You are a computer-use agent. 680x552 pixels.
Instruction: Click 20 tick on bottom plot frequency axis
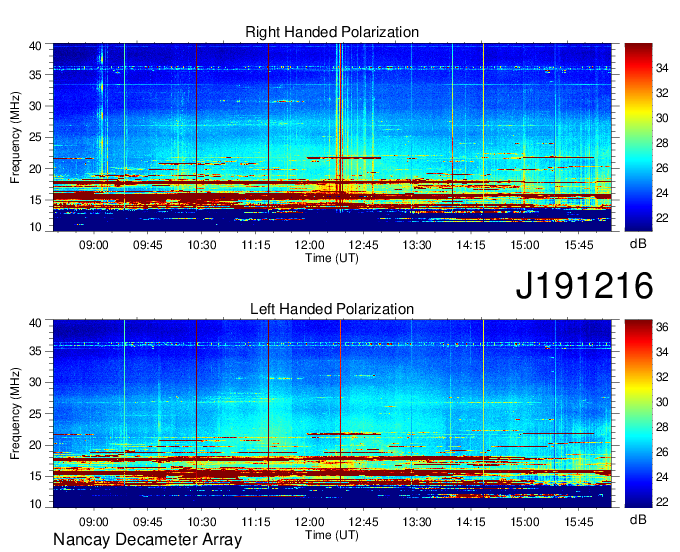[x=35, y=445]
